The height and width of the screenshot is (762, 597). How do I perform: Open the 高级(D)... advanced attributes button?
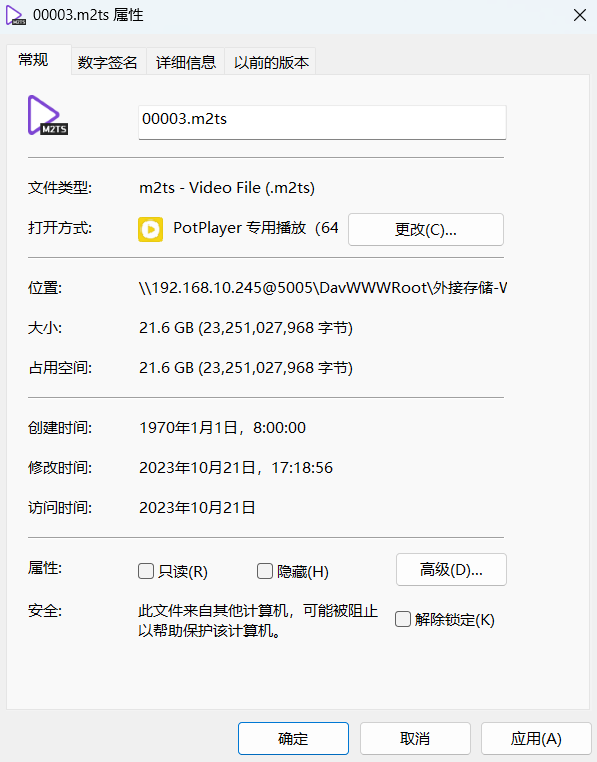click(451, 570)
